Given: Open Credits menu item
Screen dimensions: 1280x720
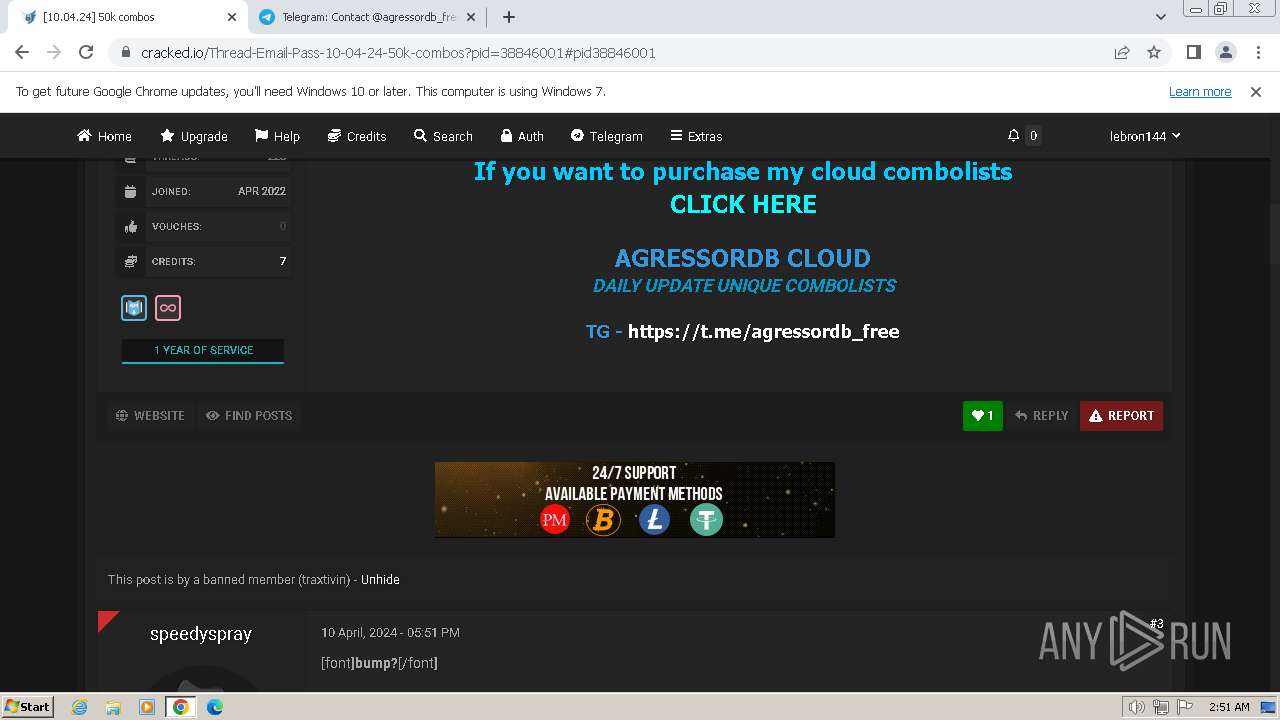Looking at the screenshot, I should (357, 136).
